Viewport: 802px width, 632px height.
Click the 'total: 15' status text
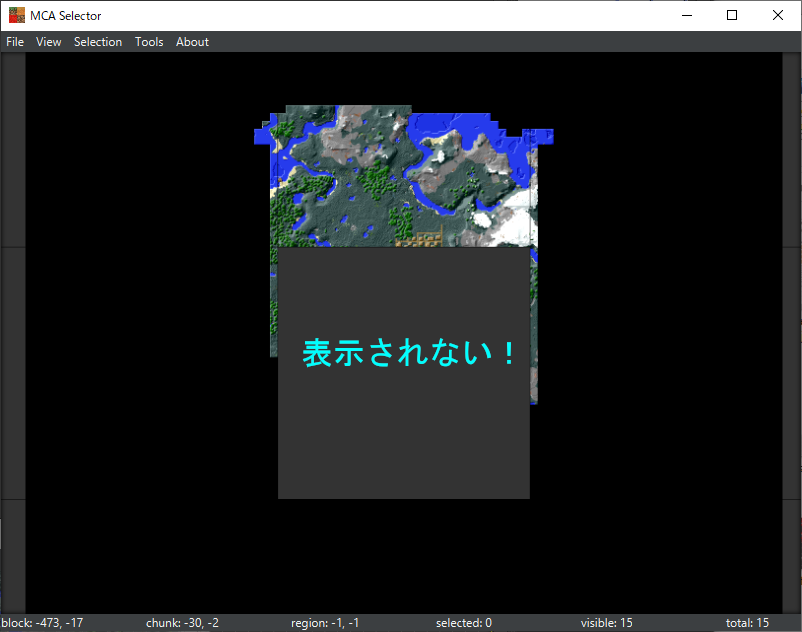pyautogui.click(x=747, y=623)
